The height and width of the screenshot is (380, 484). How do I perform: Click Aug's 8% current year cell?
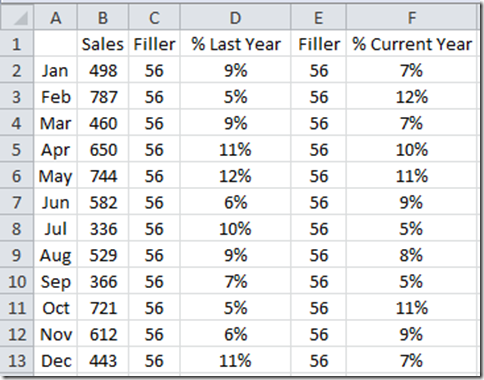tap(412, 255)
